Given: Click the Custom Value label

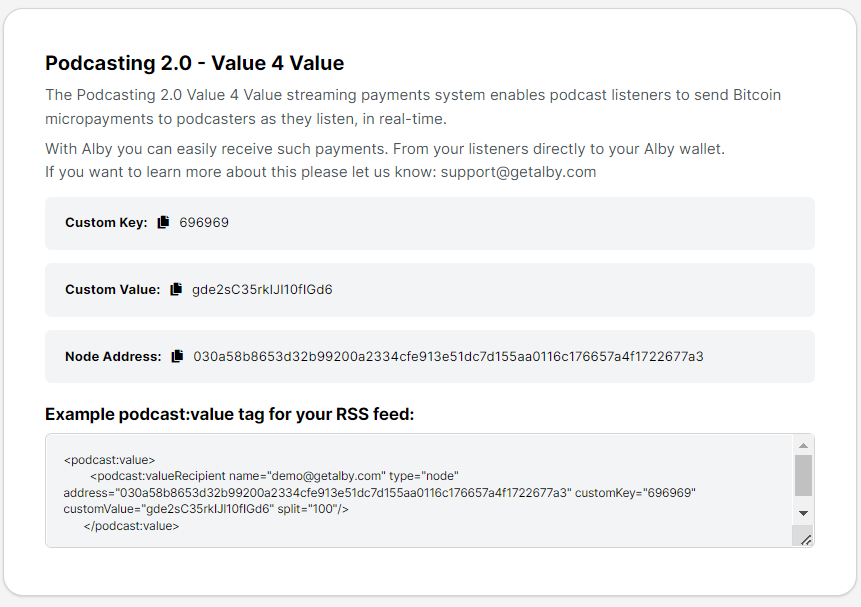Looking at the screenshot, I should click(x=113, y=289).
